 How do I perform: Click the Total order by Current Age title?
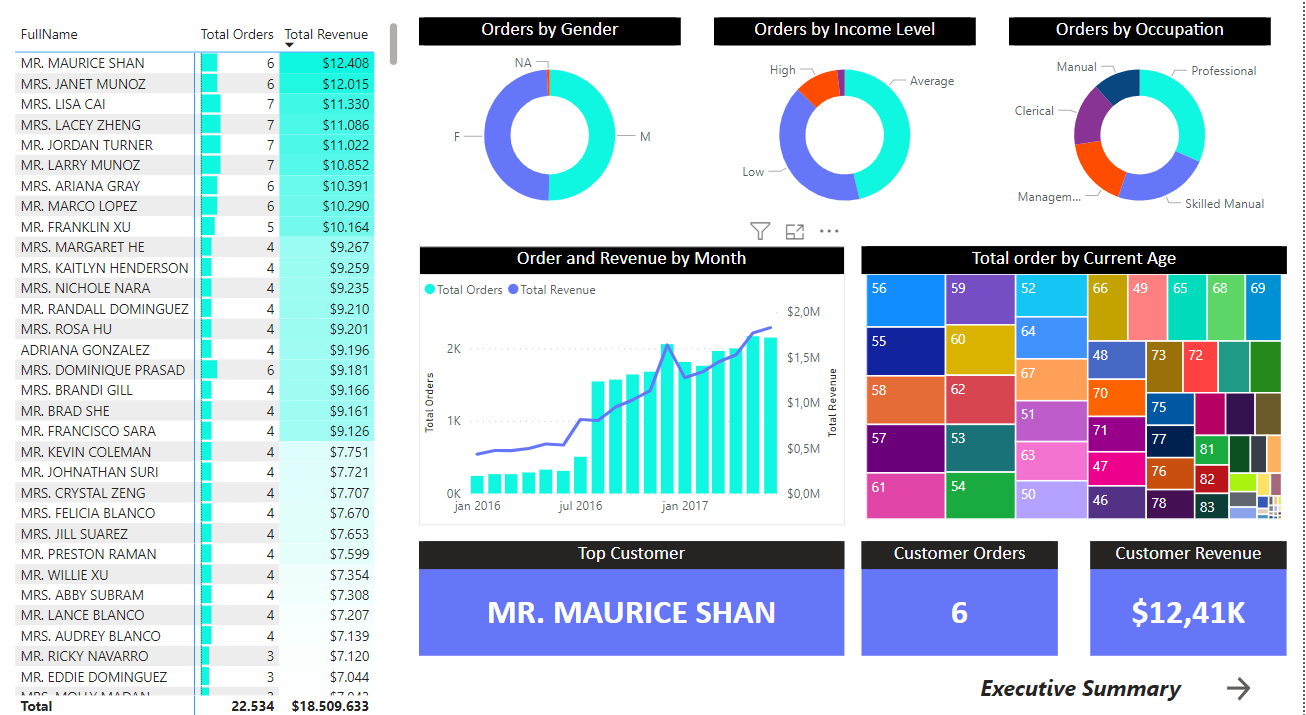[x=1074, y=258]
